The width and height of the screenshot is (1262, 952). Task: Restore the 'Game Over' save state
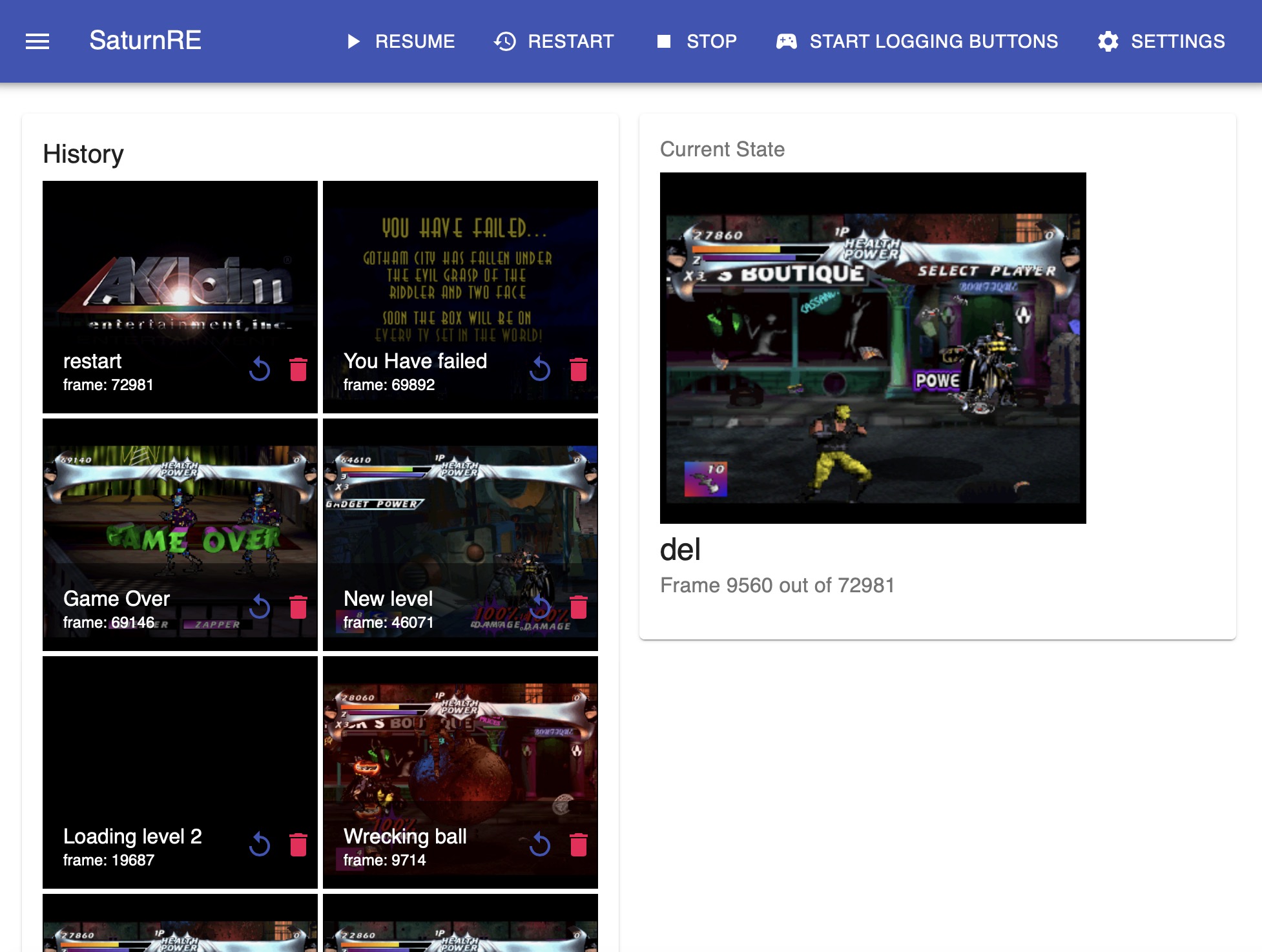(260, 607)
